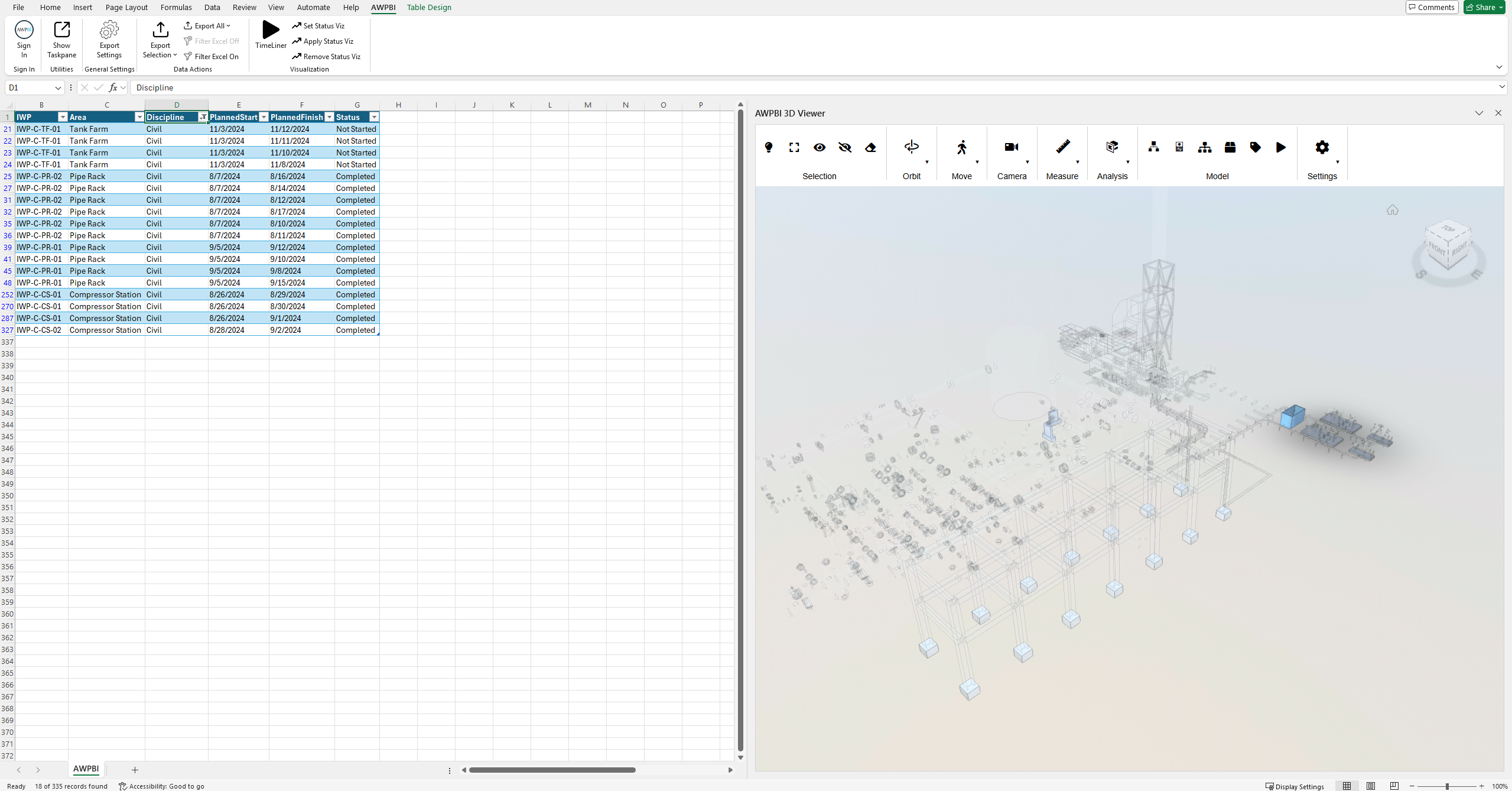The height and width of the screenshot is (791, 1512).
Task: Launch the TimeLiner play button
Action: coord(271,34)
